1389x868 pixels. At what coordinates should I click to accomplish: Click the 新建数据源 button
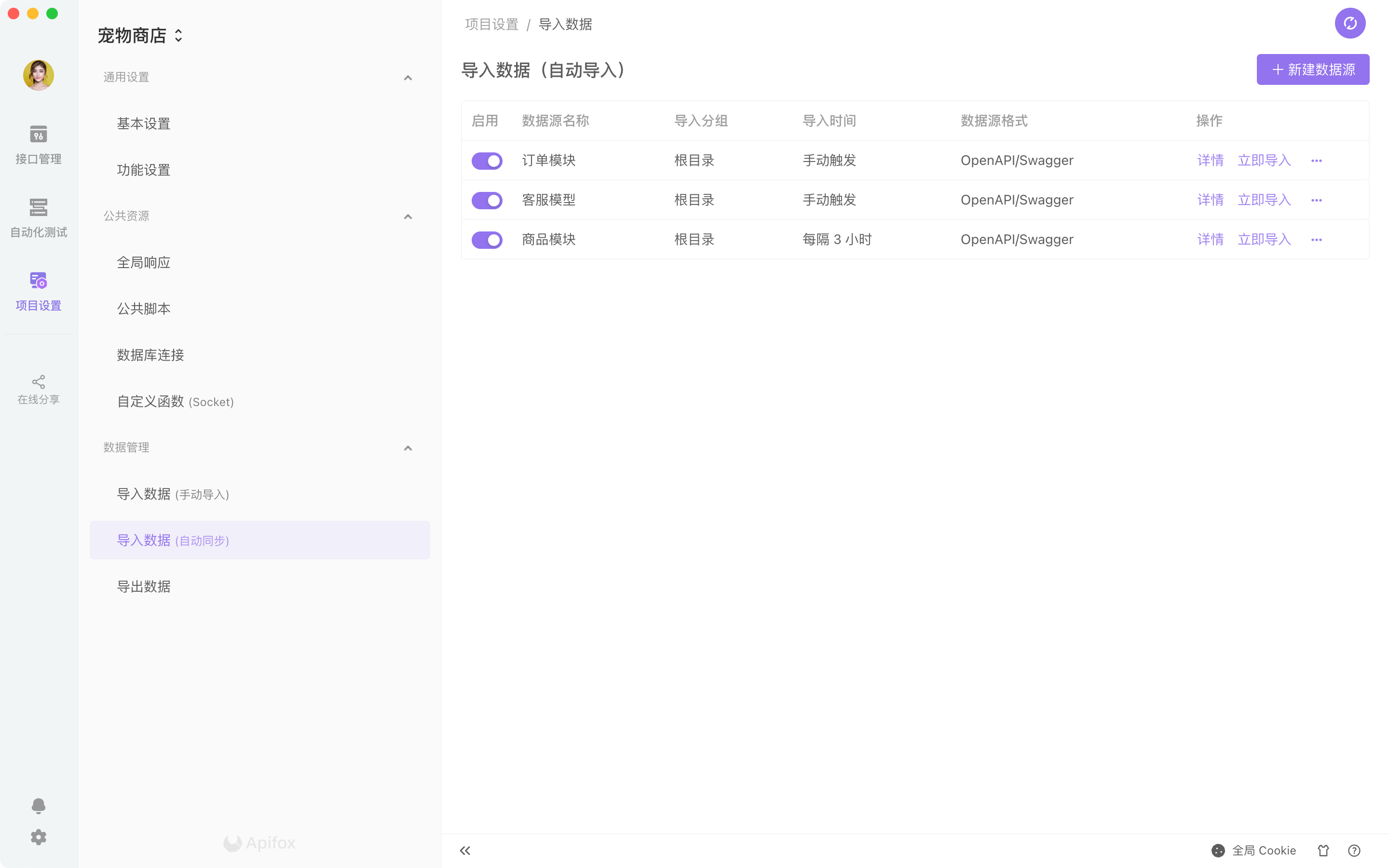[1313, 69]
